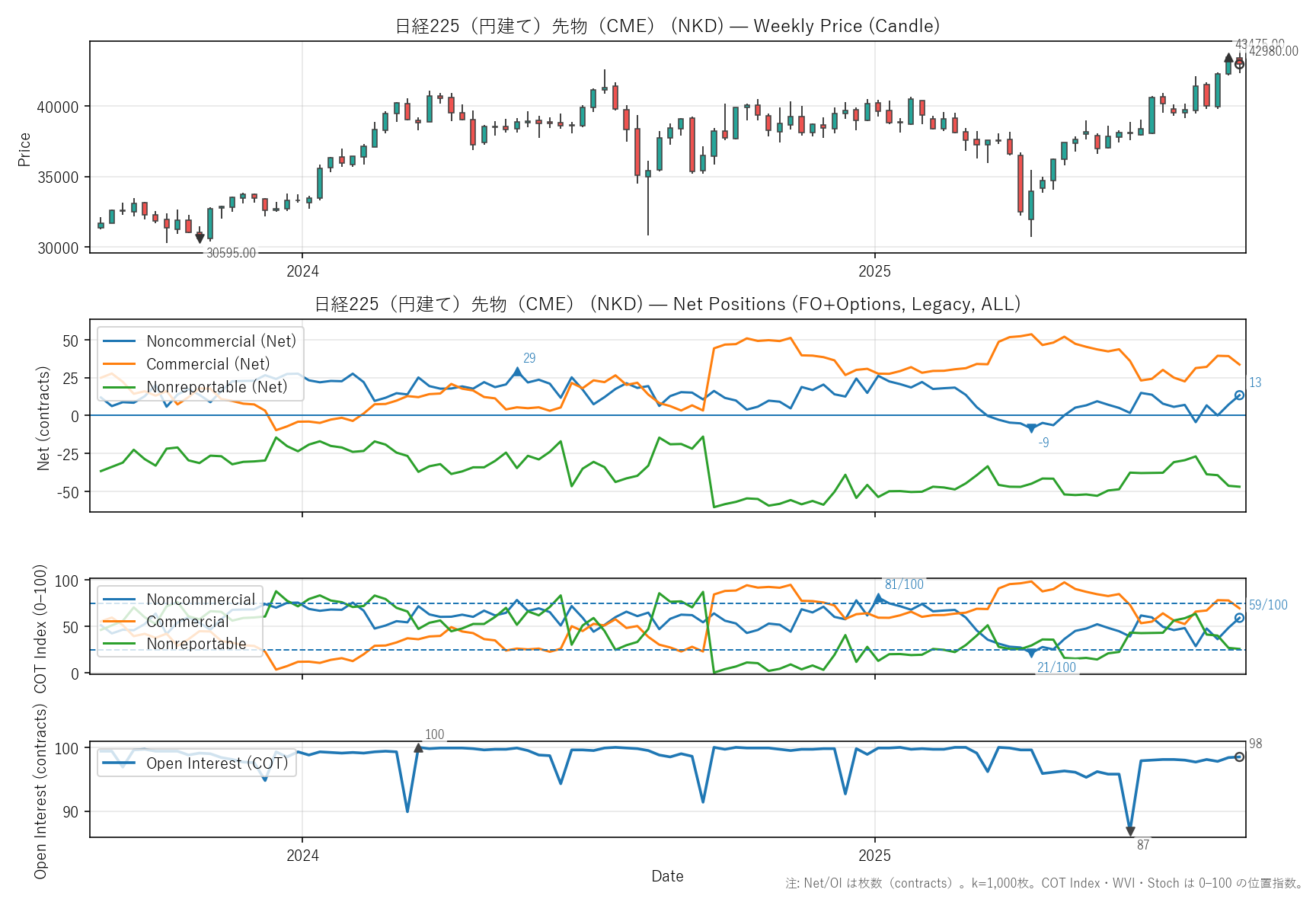1316x899 pixels.
Task: Click the triangle marker at COT index 81/100
Action: click(878, 598)
